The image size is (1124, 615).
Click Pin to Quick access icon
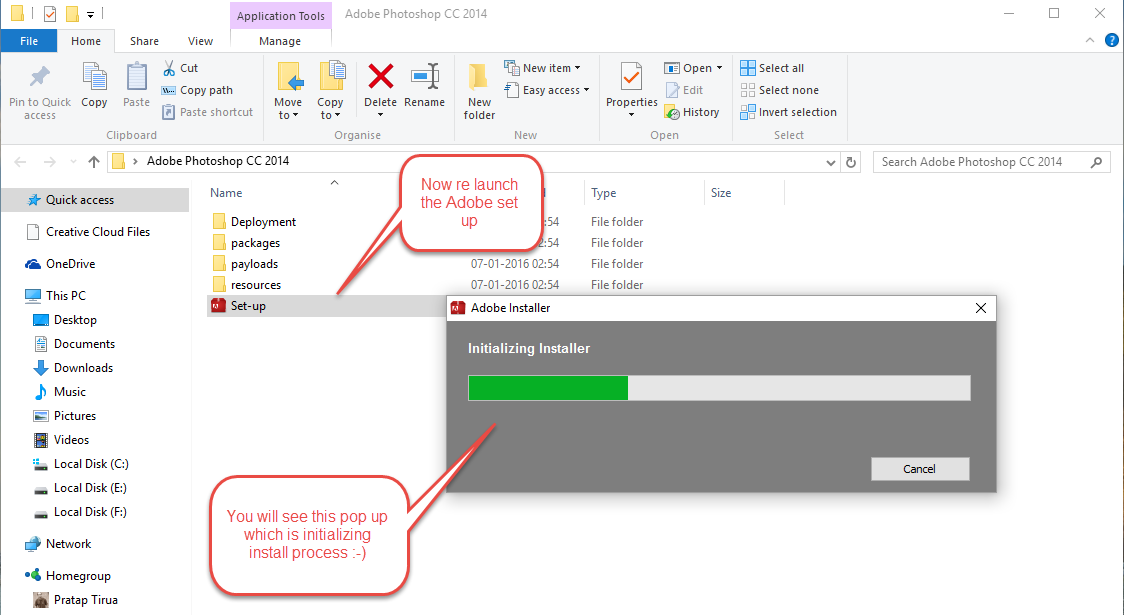point(39,77)
